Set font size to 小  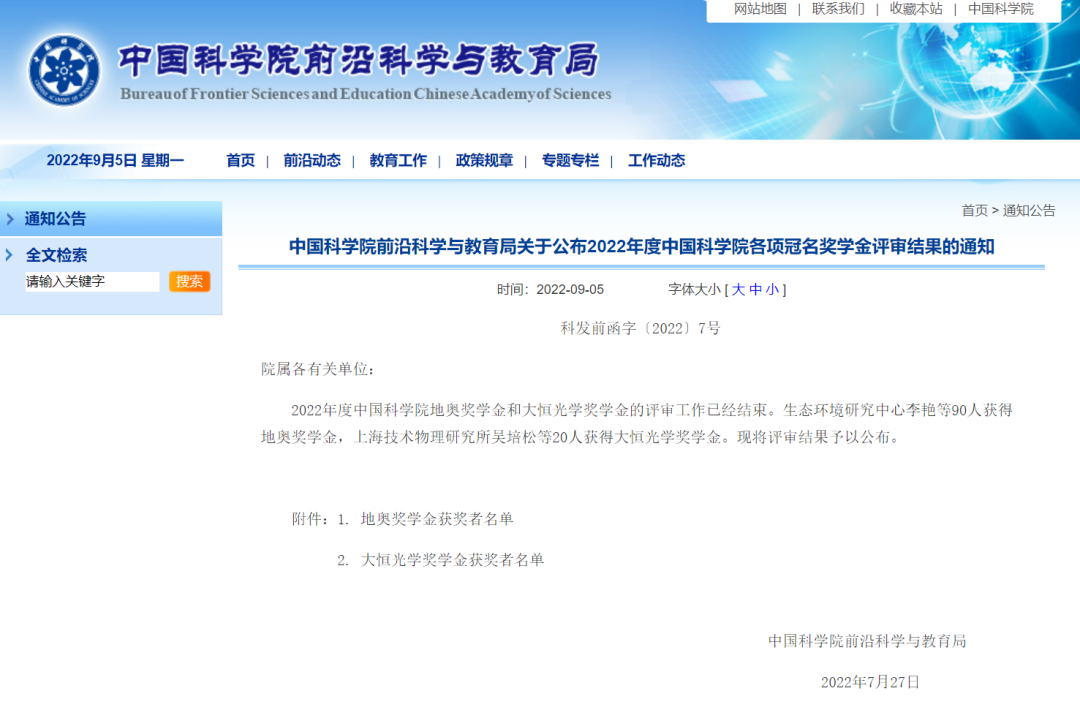pos(772,289)
